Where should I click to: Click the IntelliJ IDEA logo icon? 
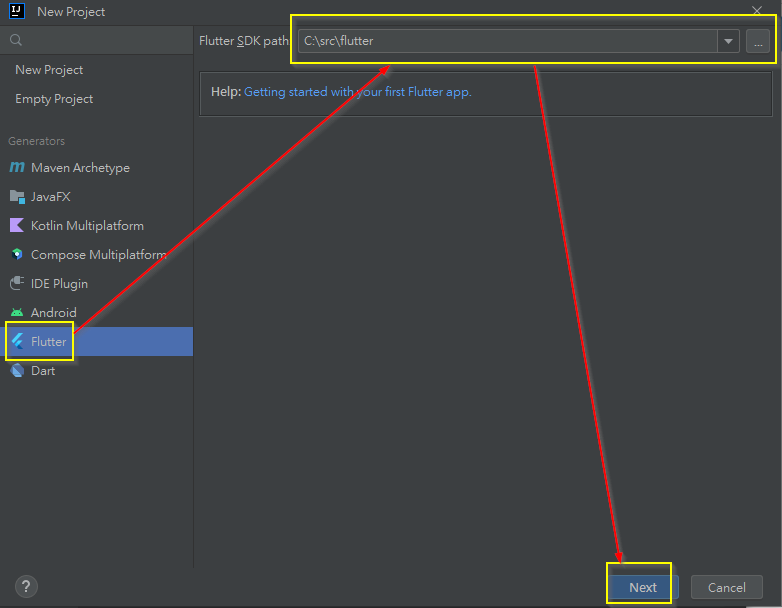tap(17, 10)
